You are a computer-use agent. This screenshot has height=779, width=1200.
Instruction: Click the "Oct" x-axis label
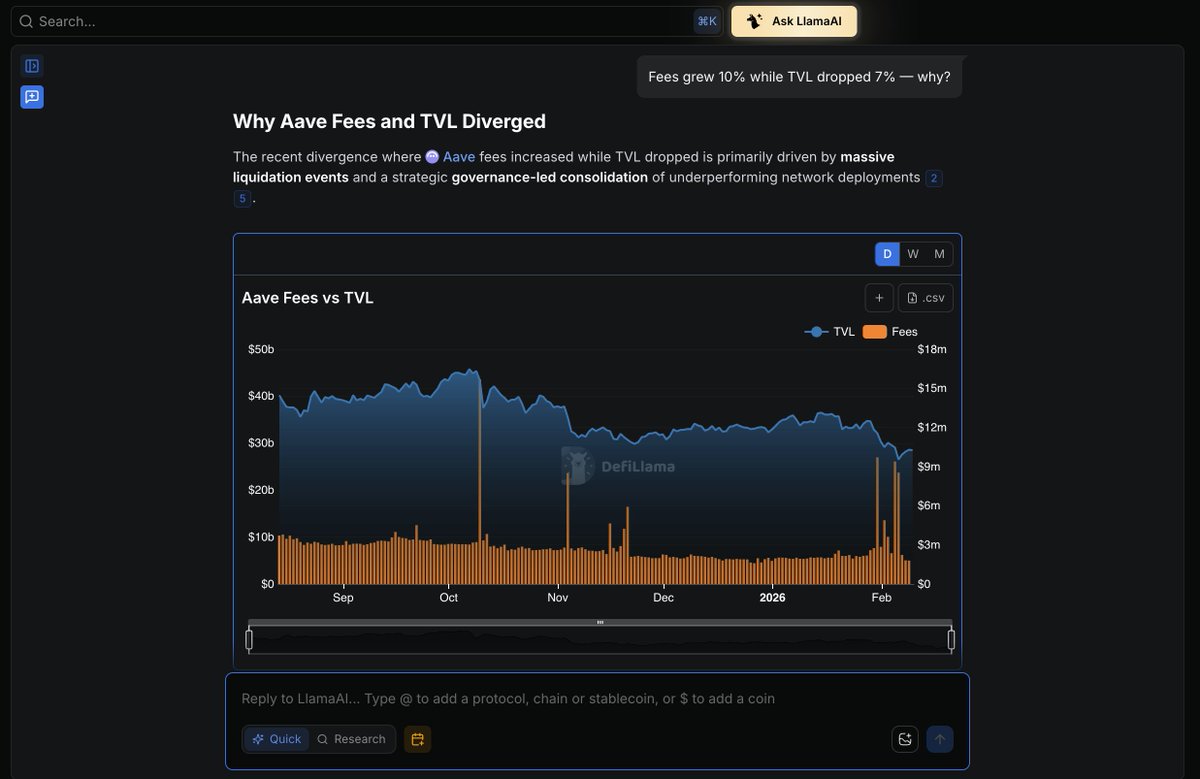point(448,598)
